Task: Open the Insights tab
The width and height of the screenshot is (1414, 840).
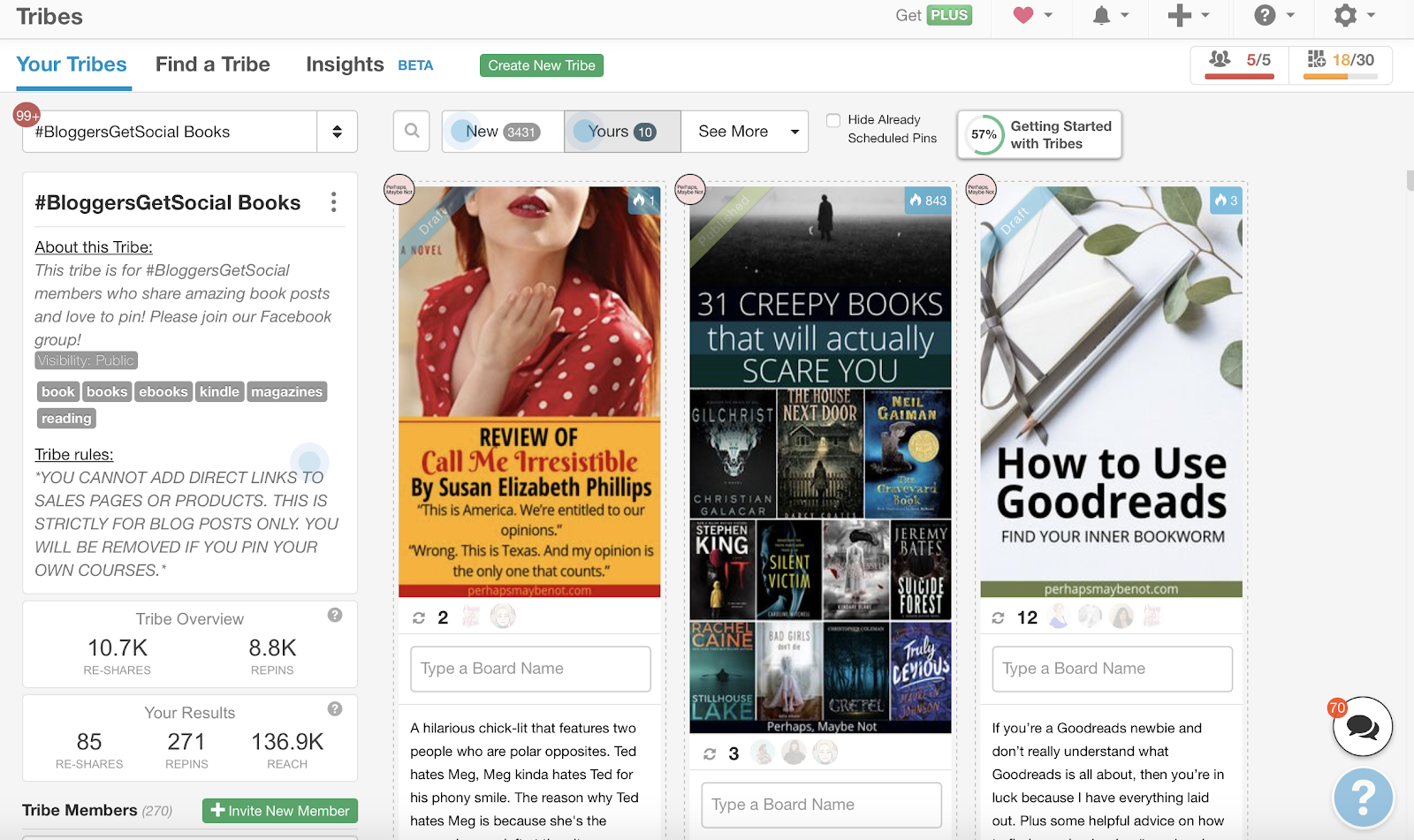Action: [x=345, y=64]
